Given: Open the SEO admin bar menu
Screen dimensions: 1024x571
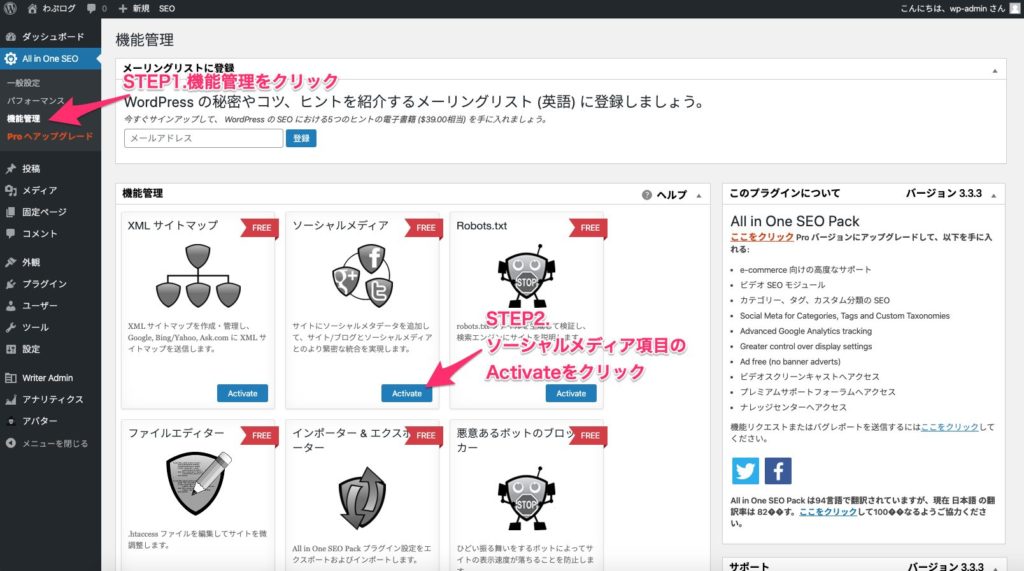Looking at the screenshot, I should [x=167, y=8].
